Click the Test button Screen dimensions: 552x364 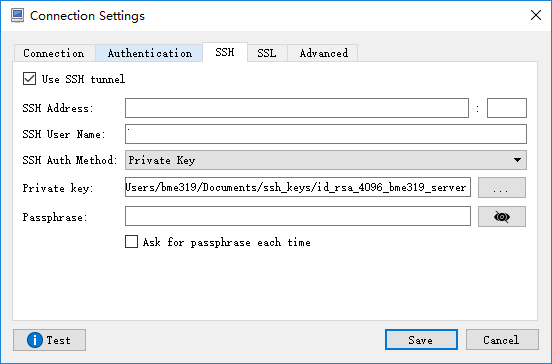(x=49, y=340)
